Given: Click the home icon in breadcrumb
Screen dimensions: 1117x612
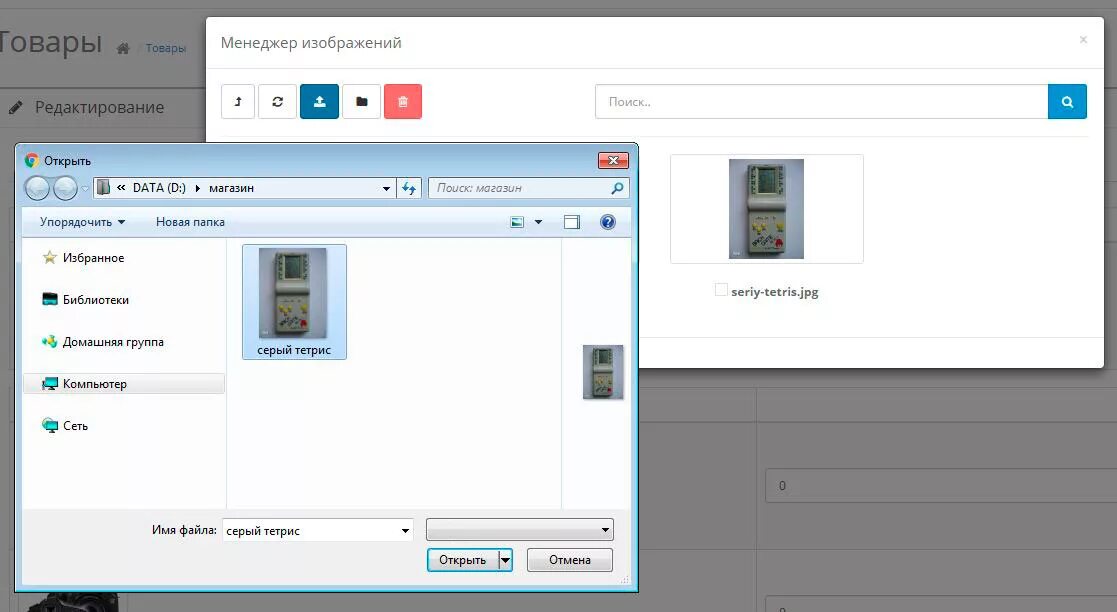Looking at the screenshot, I should coord(123,48).
